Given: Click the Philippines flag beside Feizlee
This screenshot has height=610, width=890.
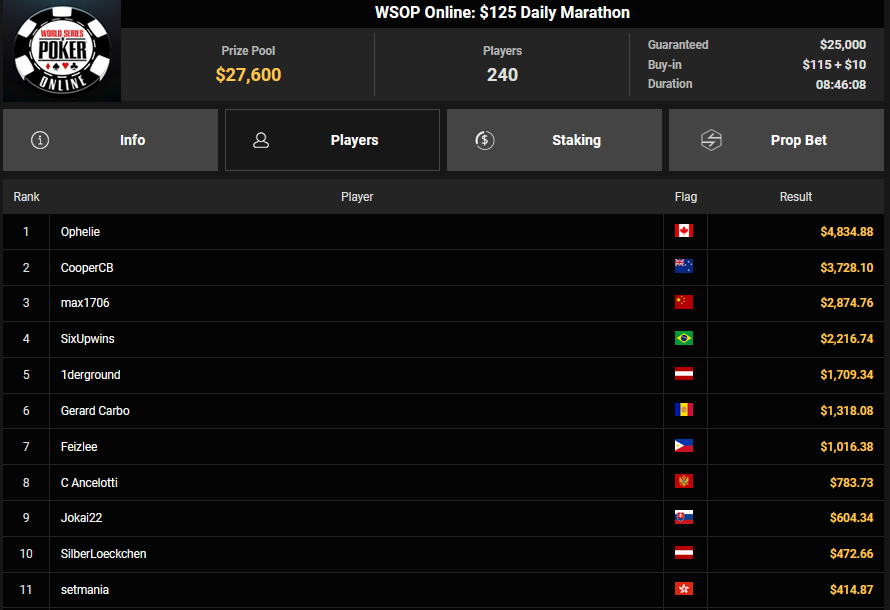Looking at the screenshot, I should pyautogui.click(x=684, y=446).
